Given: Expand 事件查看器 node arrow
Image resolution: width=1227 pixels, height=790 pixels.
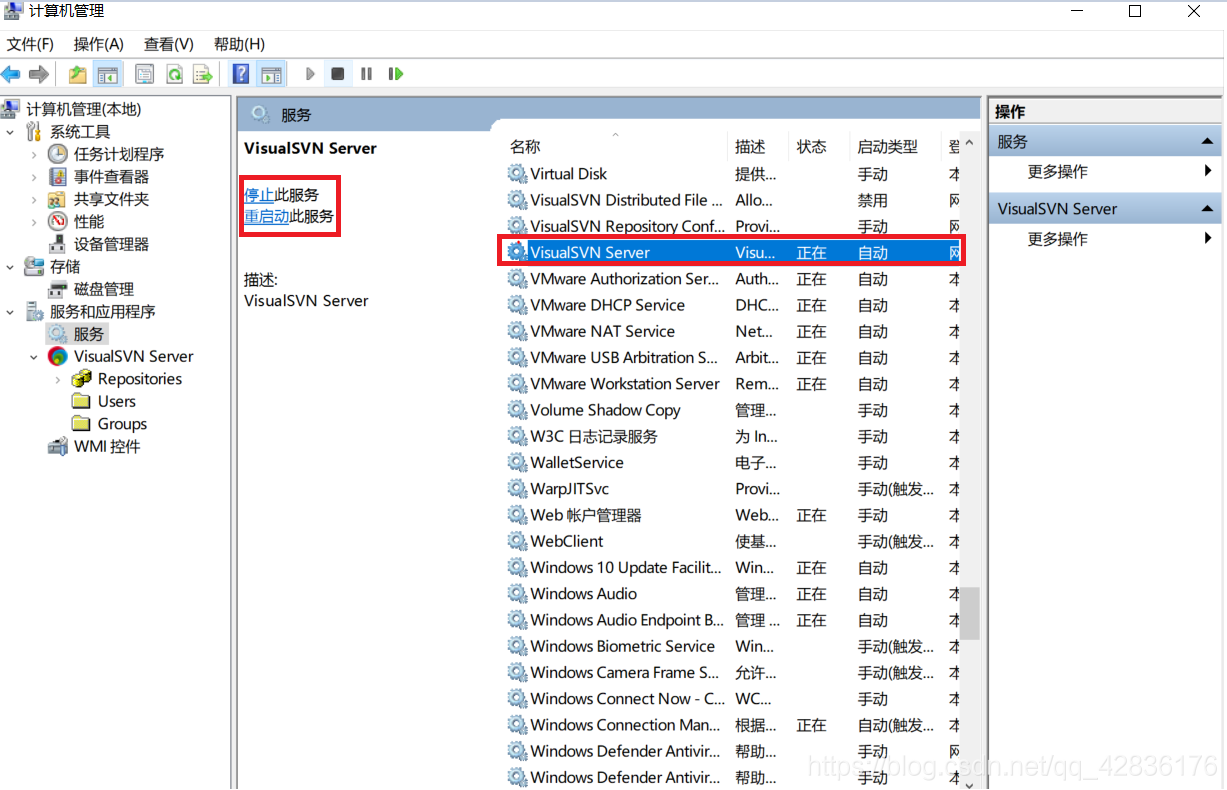Looking at the screenshot, I should coord(34,177).
